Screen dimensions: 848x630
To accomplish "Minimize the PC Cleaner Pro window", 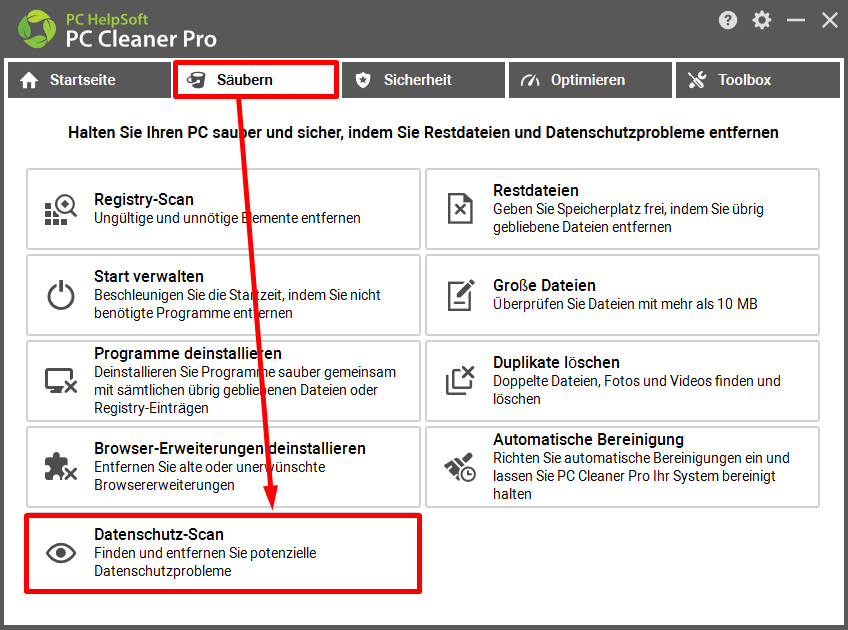I will (x=796, y=21).
